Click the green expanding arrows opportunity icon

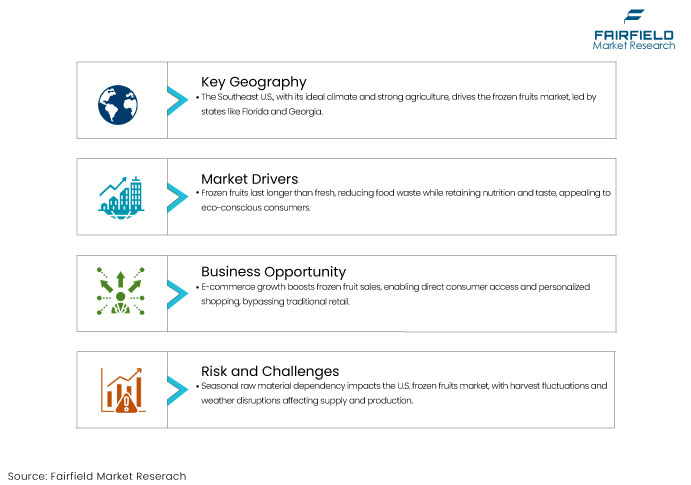[x=121, y=291]
